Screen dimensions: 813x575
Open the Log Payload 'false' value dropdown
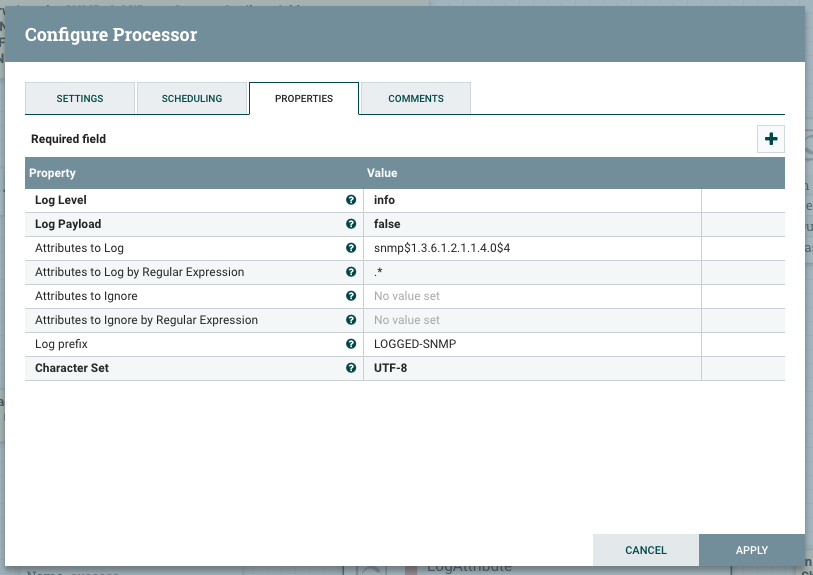point(532,224)
